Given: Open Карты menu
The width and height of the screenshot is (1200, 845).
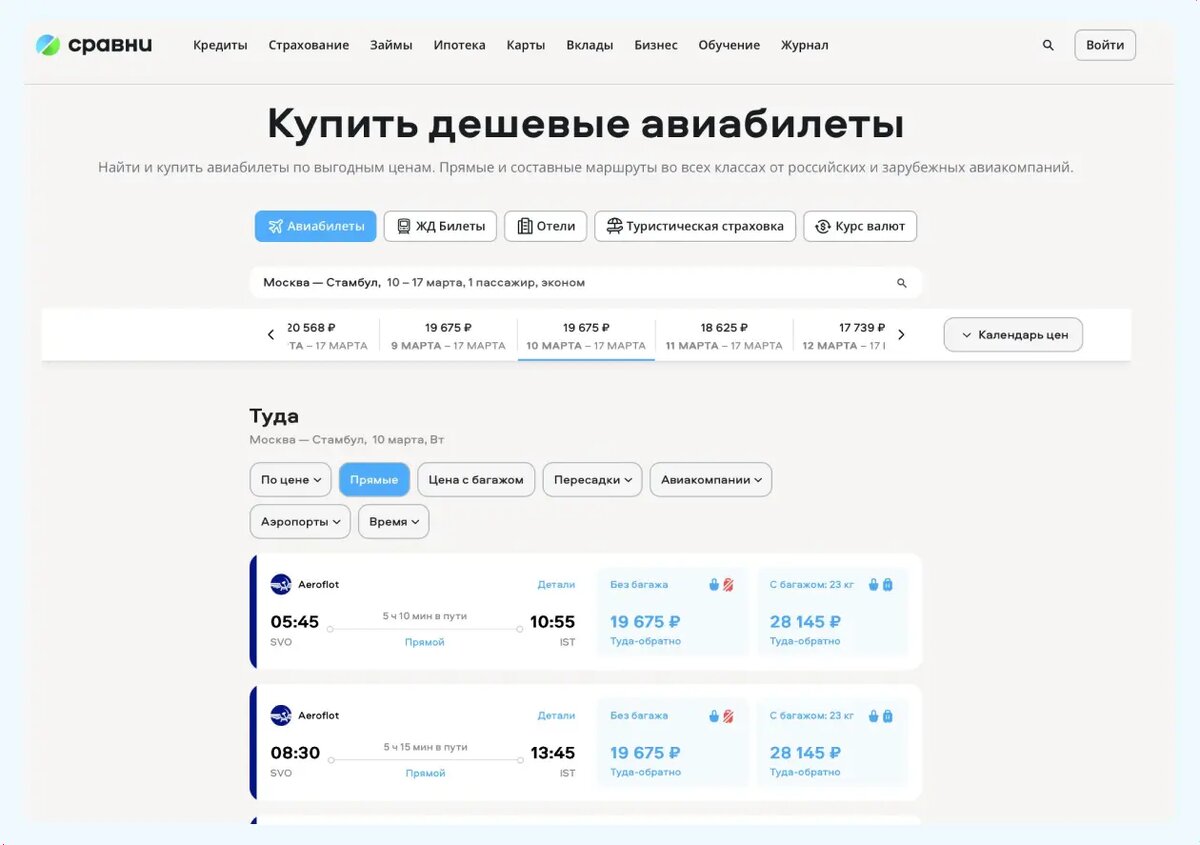Looking at the screenshot, I should 526,45.
